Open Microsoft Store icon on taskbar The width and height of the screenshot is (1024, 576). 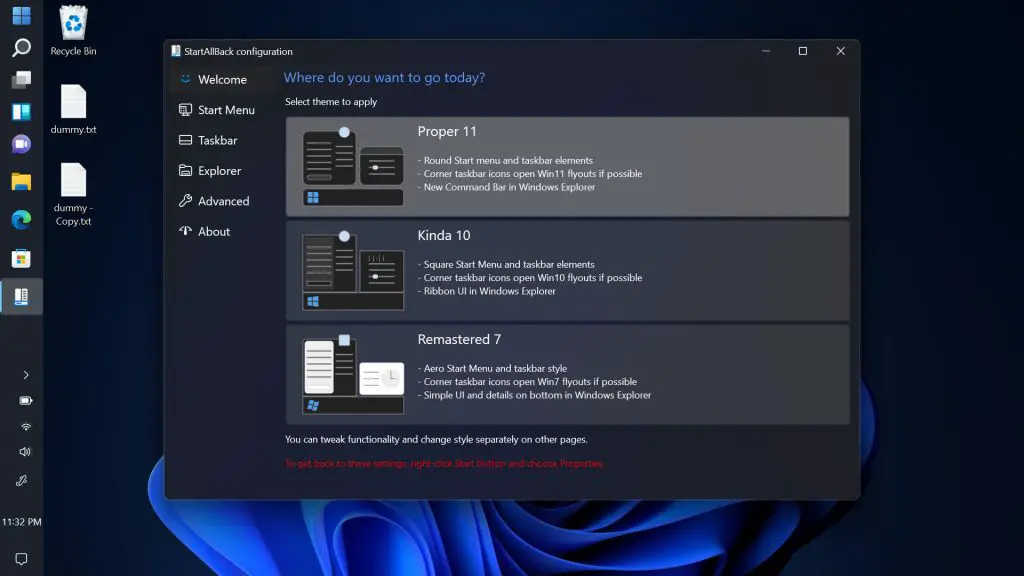pyautogui.click(x=21, y=259)
